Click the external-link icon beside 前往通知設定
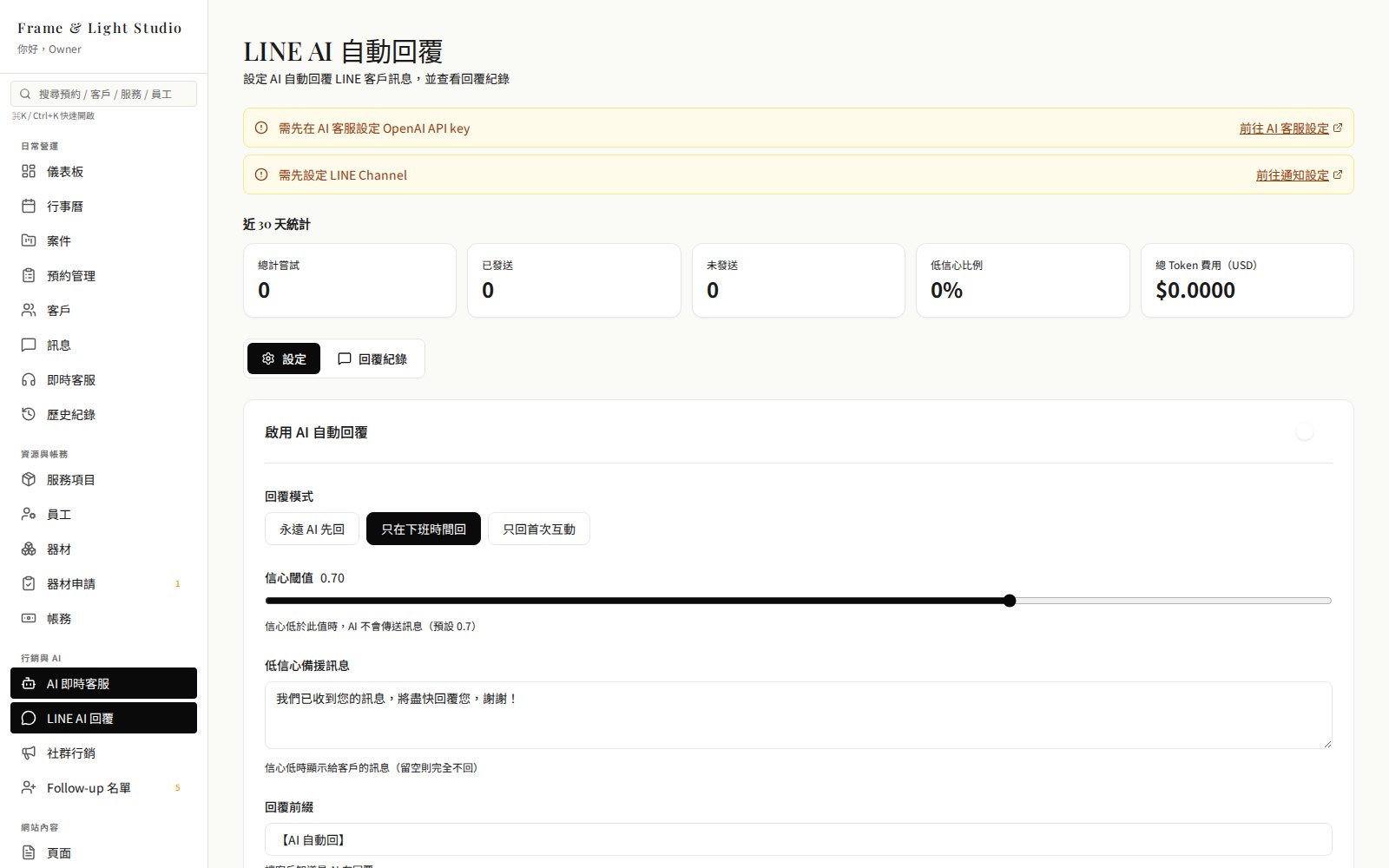 1337,174
